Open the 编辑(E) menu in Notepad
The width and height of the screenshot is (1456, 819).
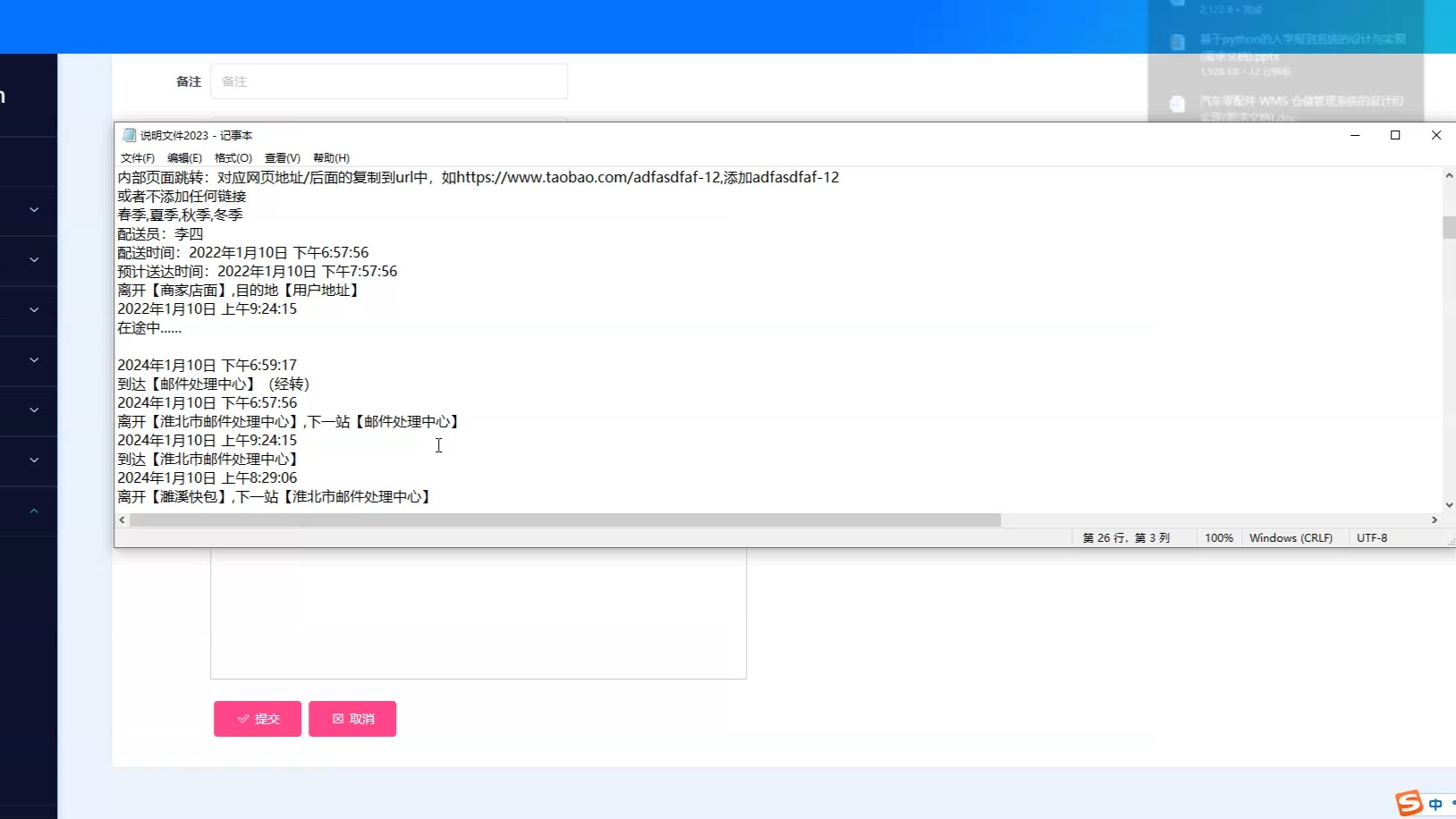[x=184, y=157]
